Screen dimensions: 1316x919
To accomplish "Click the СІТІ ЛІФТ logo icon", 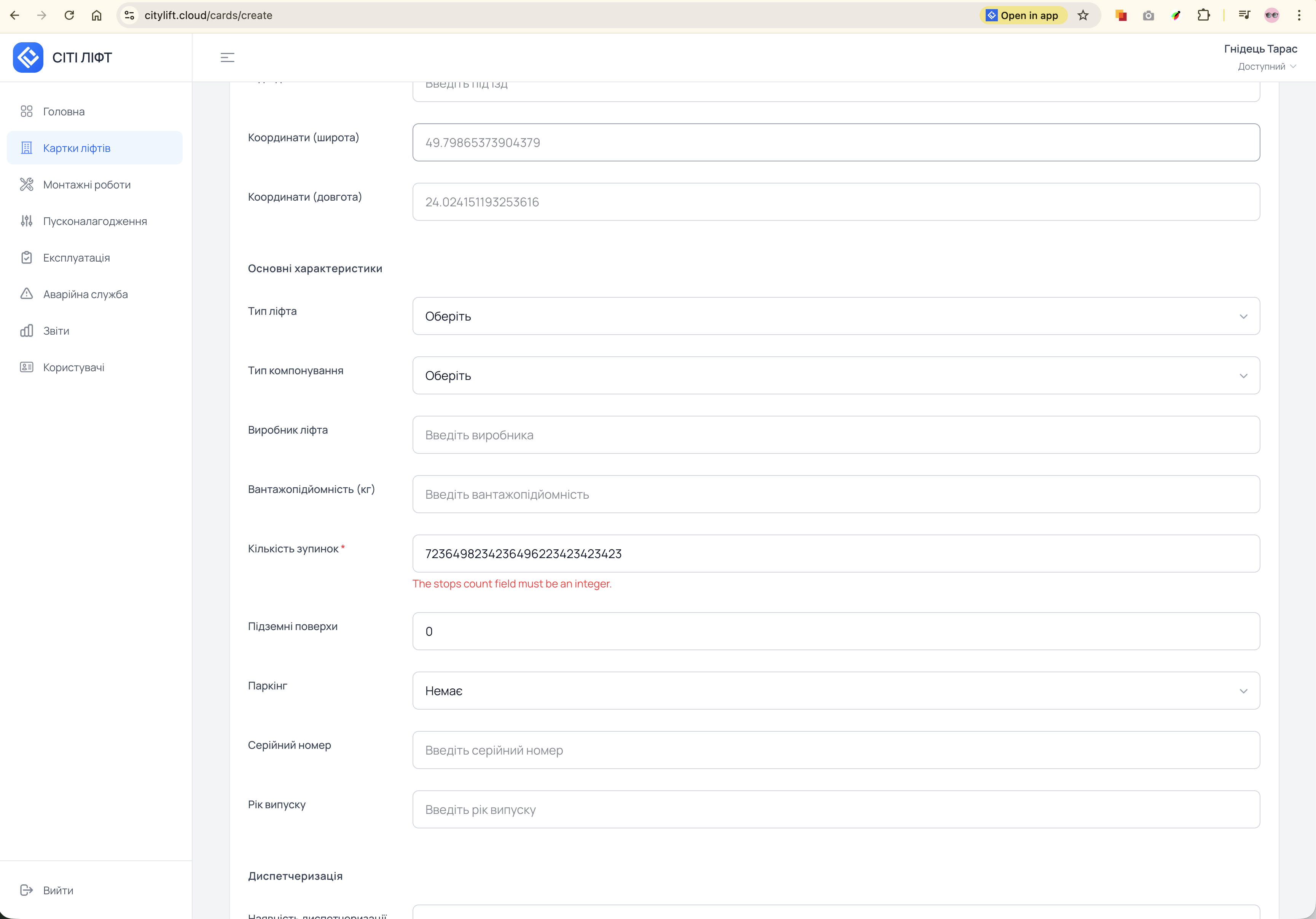I will [28, 57].
